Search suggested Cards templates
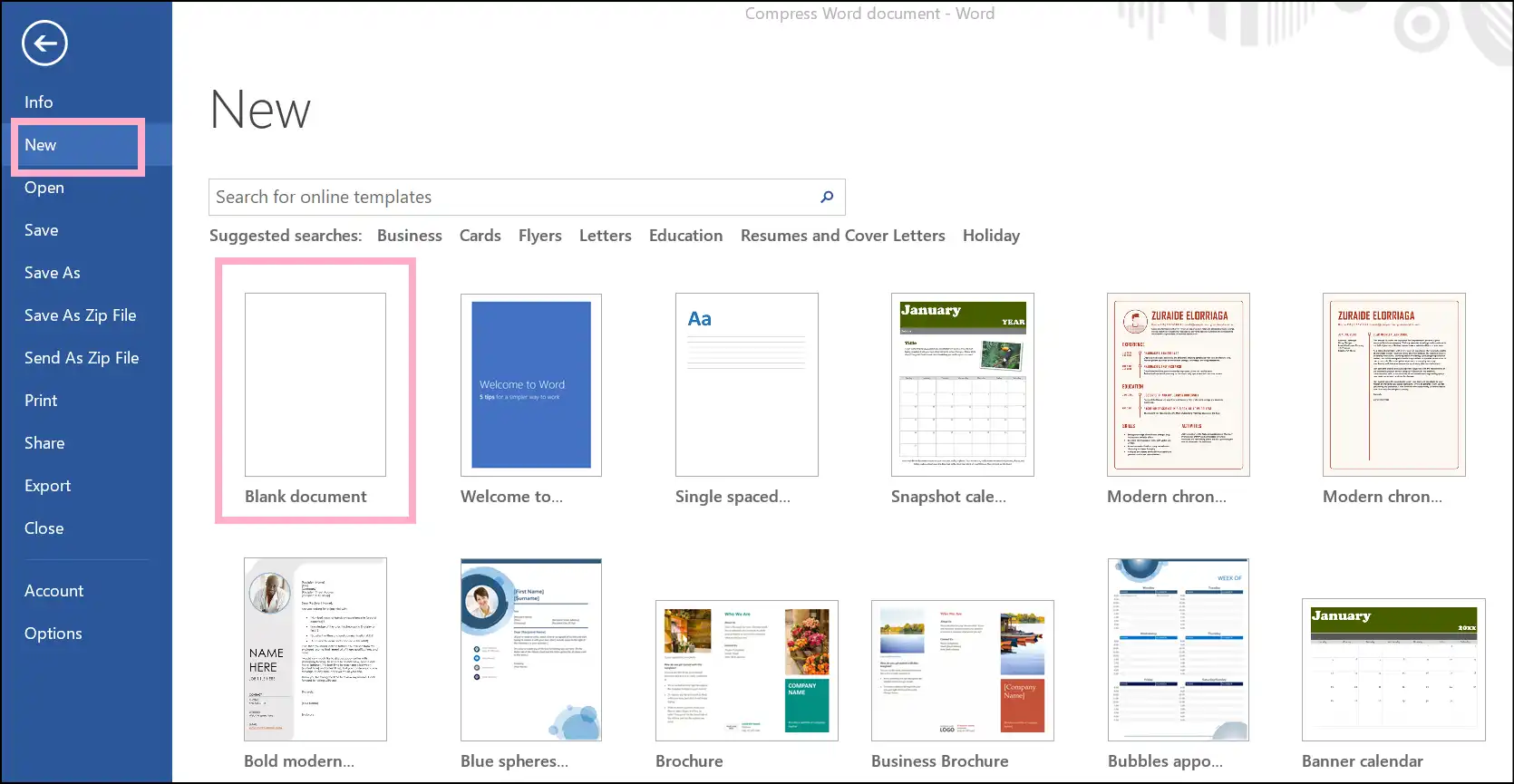 pyautogui.click(x=480, y=236)
